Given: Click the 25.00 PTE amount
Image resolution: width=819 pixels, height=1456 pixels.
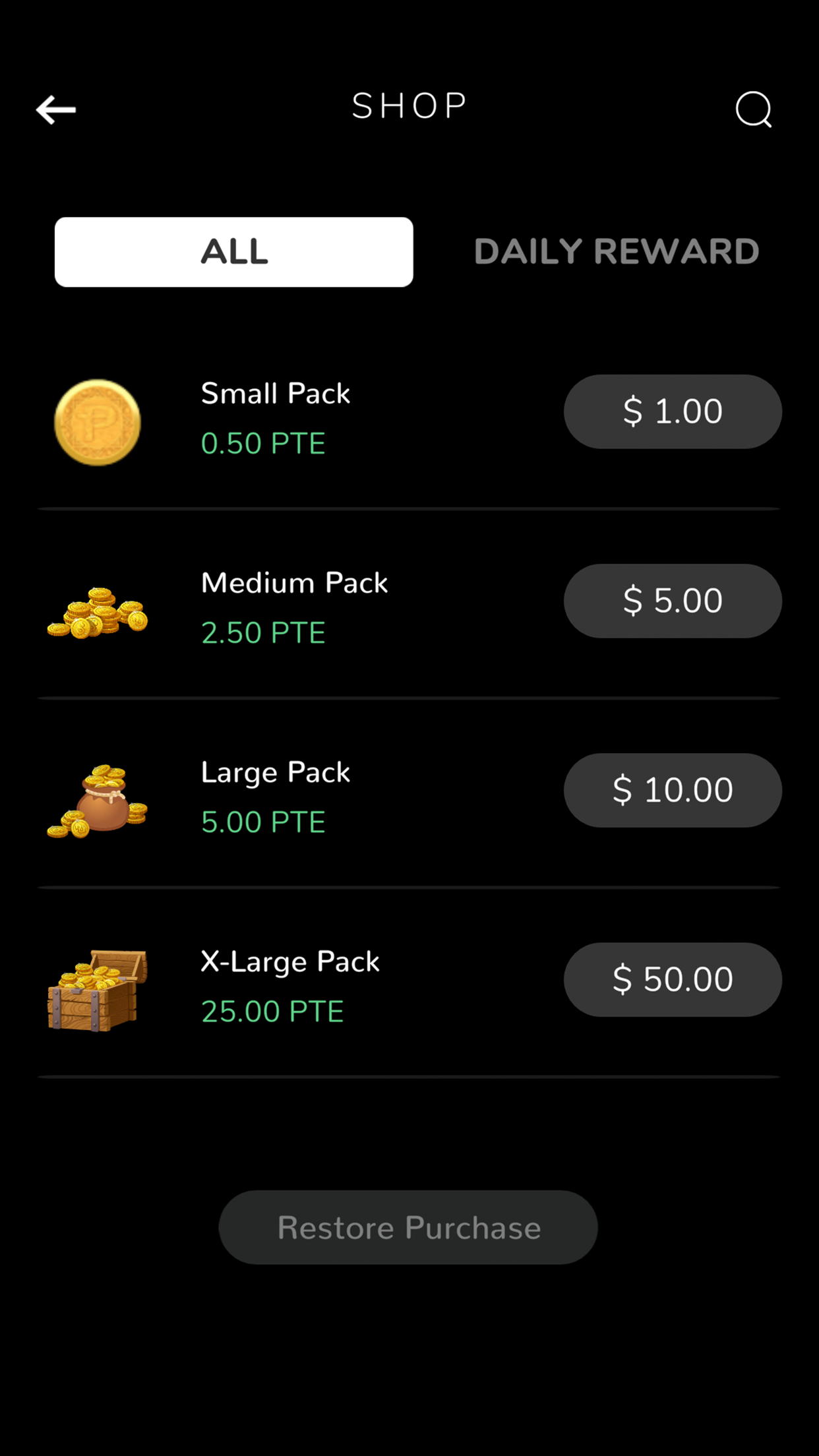Looking at the screenshot, I should 272,1011.
